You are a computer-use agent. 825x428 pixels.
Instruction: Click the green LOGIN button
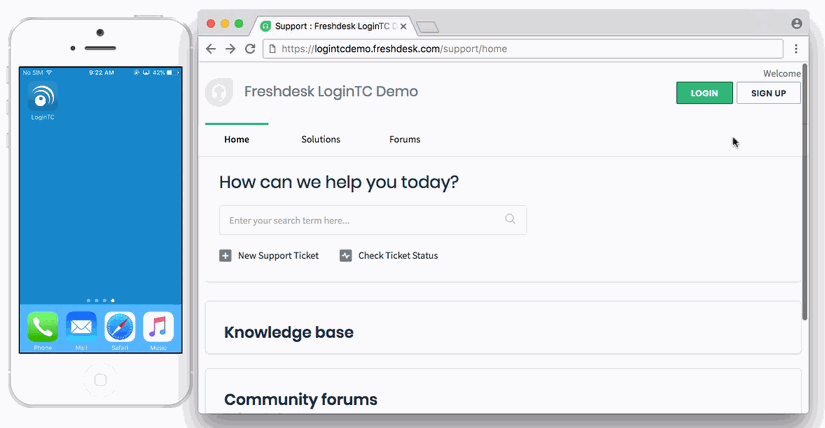click(704, 93)
